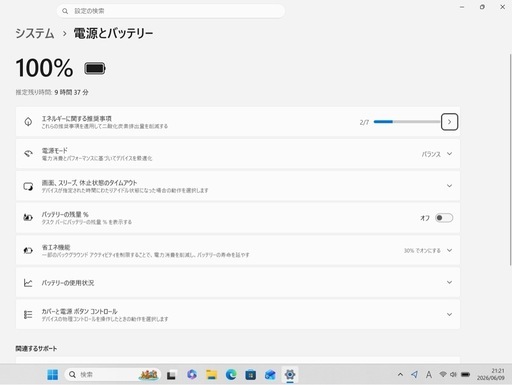Screen dimensions: 512x385
Task: Click the location arrow tray icon
Action: [x=414, y=375]
